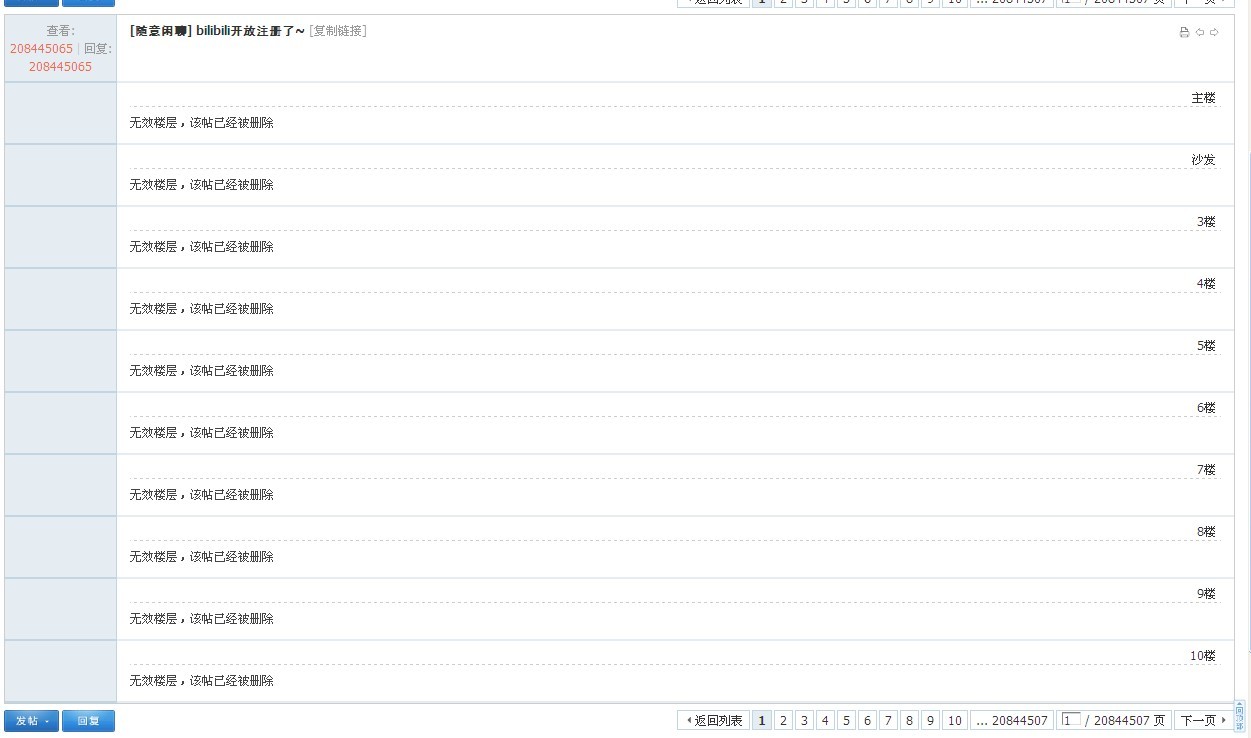Click the 沙发 floor label

coord(1203,160)
